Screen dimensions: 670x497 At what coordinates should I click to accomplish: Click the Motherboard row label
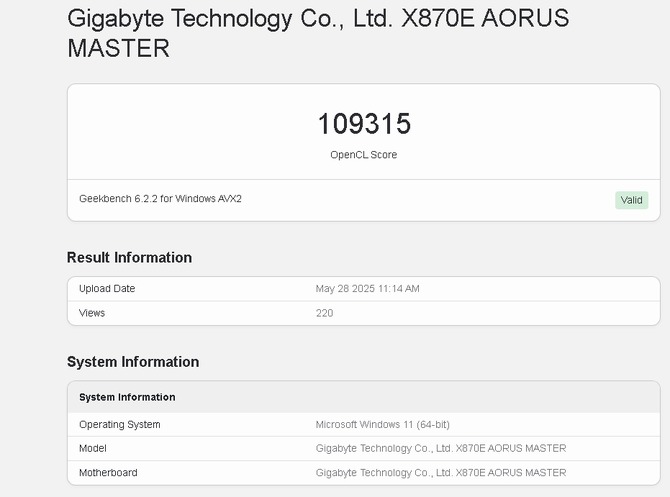[108, 473]
